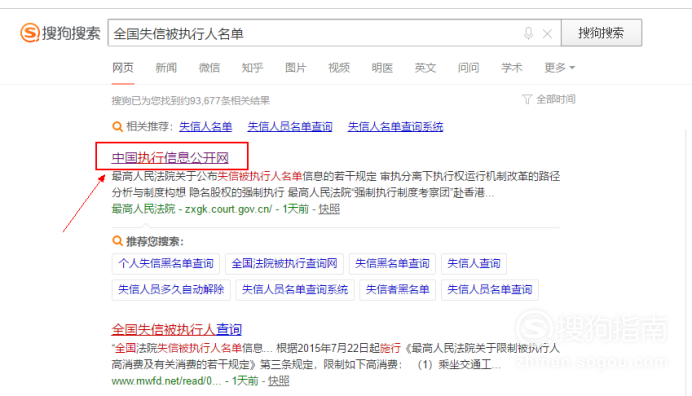The image size is (692, 396).
Task: Click the Sogou logo icon
Action: click(x=30, y=33)
